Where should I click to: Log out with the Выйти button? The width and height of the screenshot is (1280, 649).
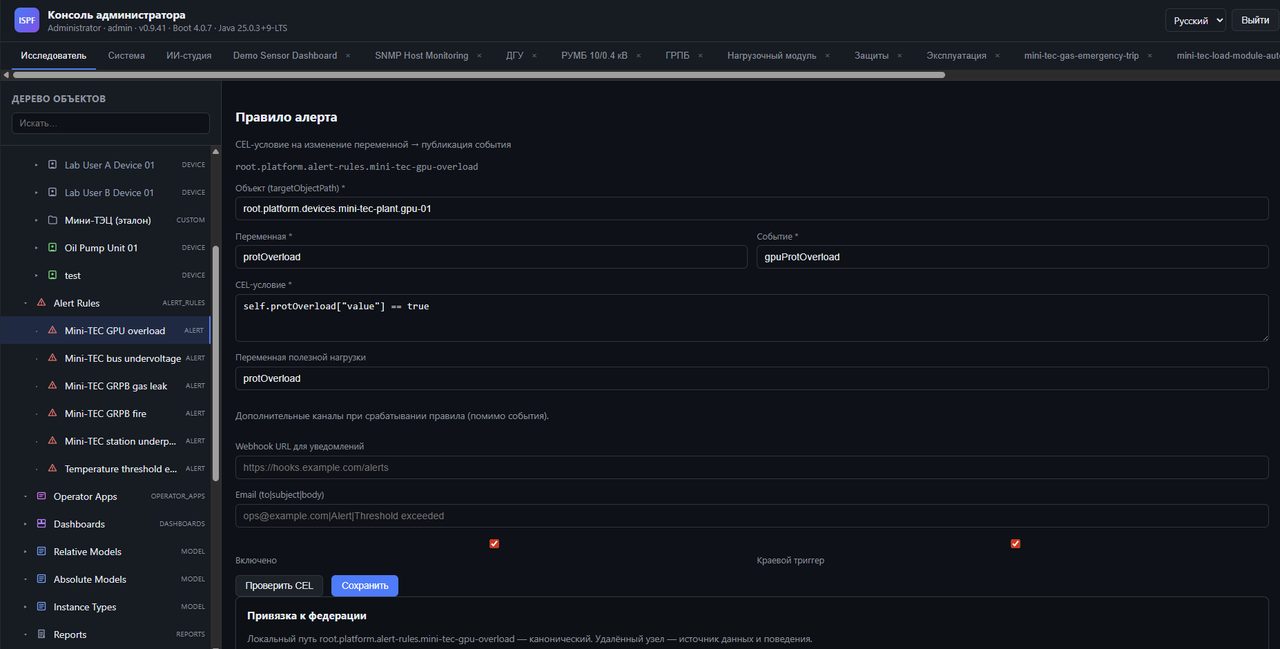tap(1255, 20)
